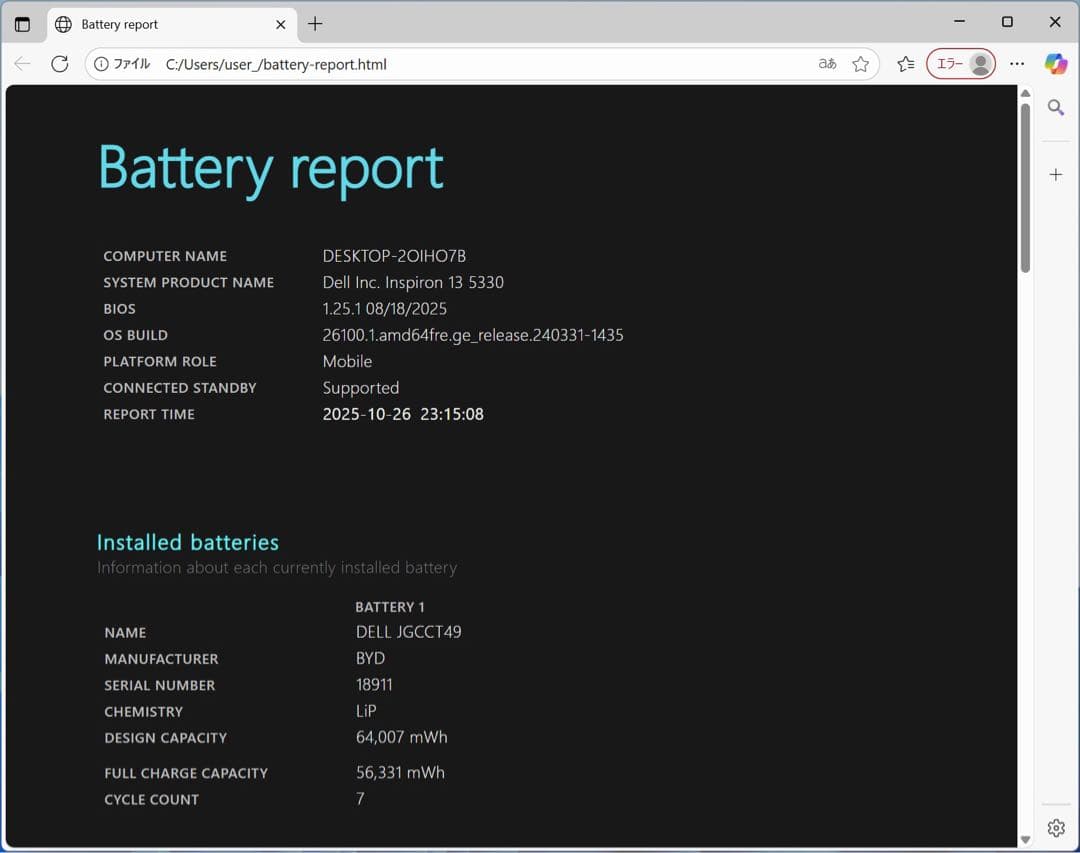Screen dimensions: 1080x853
Task: Customize the sidebar with the plus icon
Action: (x=1056, y=174)
